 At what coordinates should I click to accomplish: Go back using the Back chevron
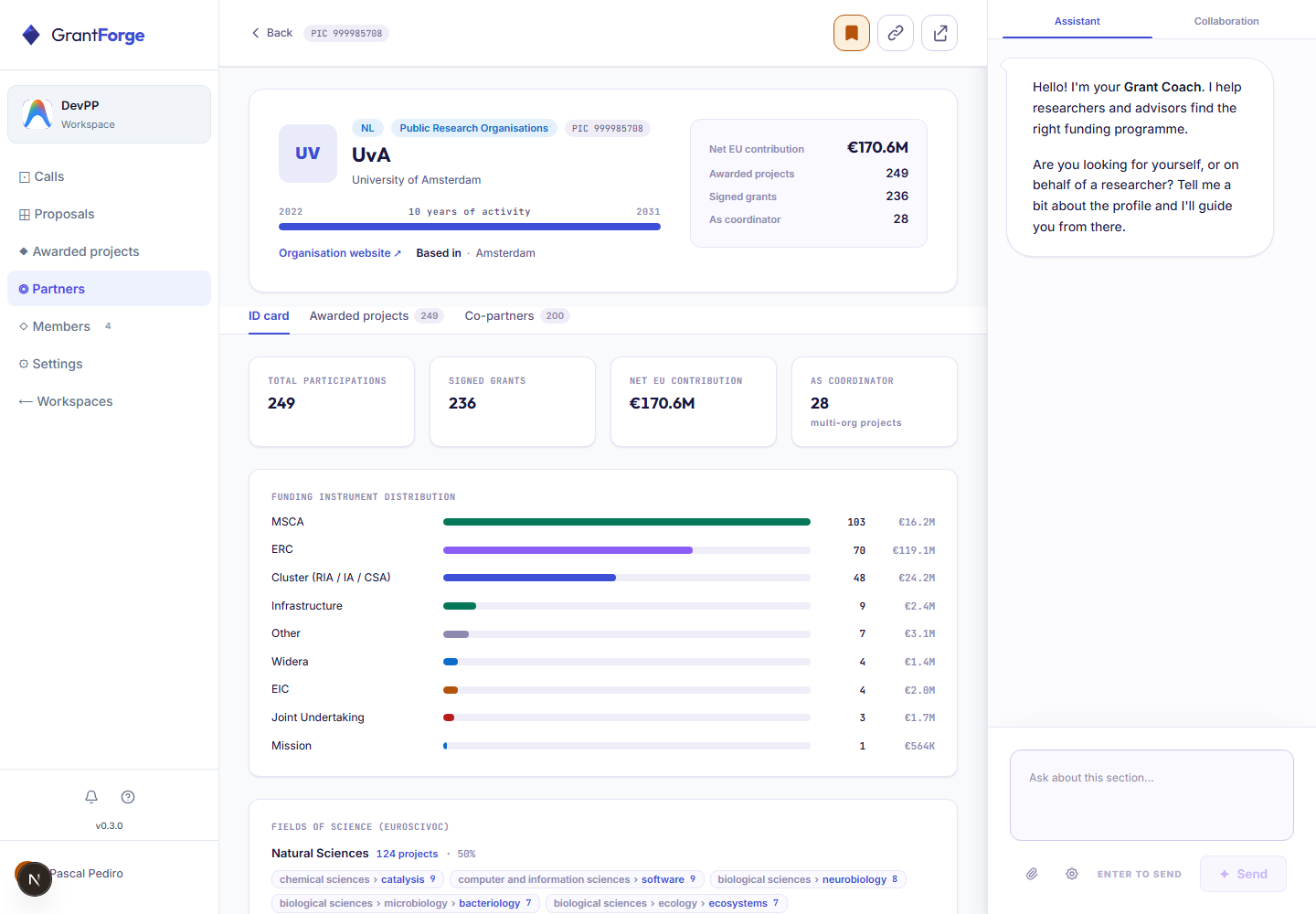click(x=271, y=33)
